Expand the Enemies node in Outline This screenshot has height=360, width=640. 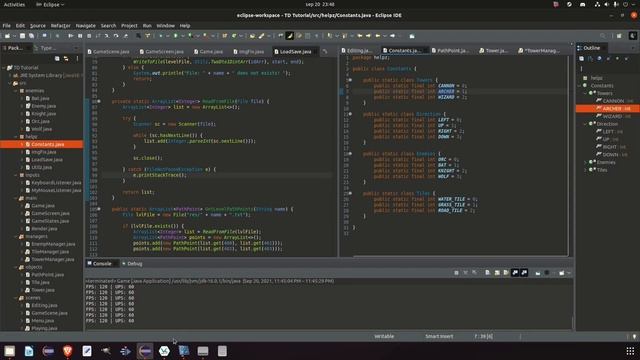[x=585, y=162]
